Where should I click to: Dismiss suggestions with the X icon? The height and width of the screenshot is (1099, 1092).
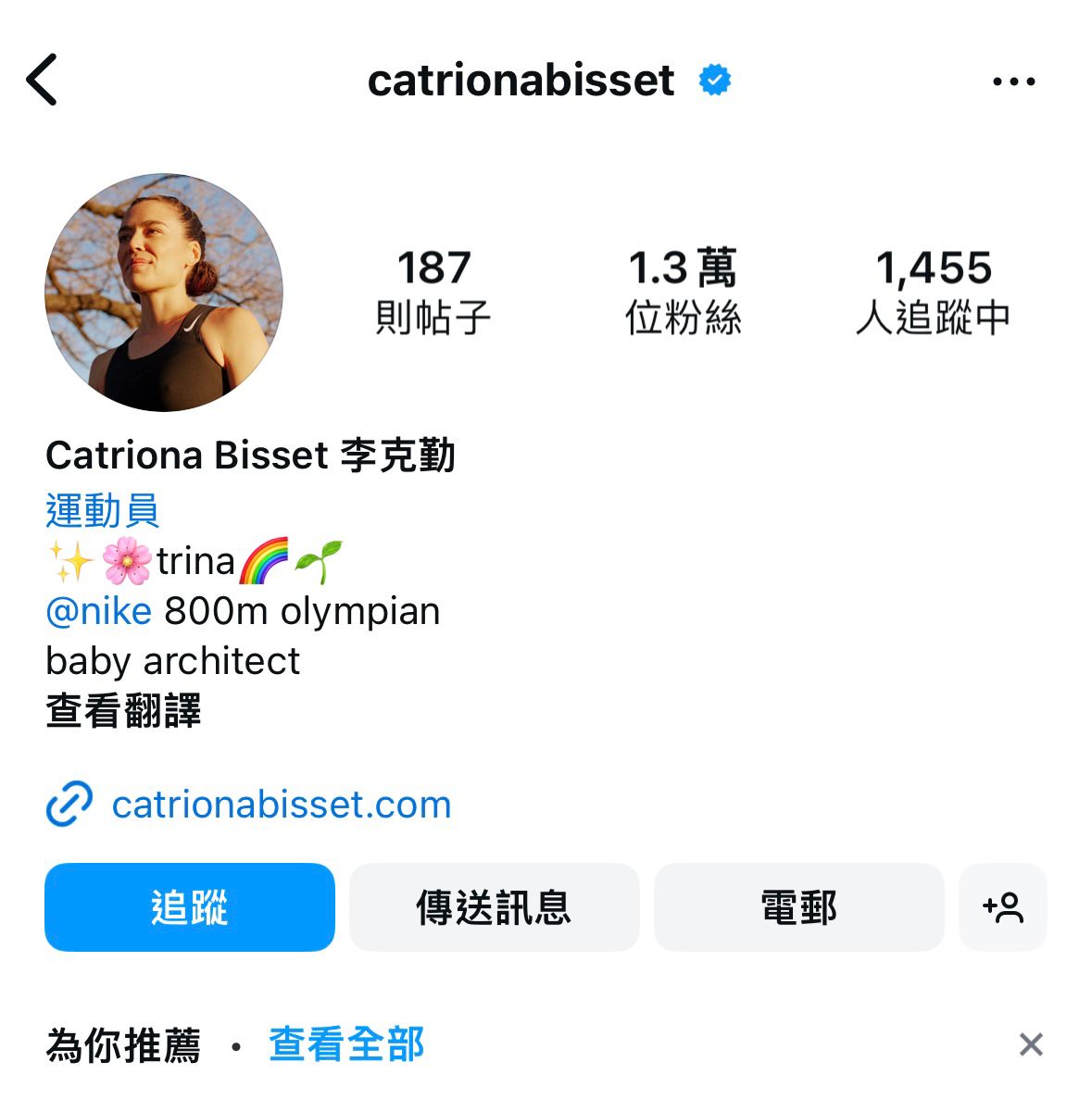(x=1030, y=1043)
